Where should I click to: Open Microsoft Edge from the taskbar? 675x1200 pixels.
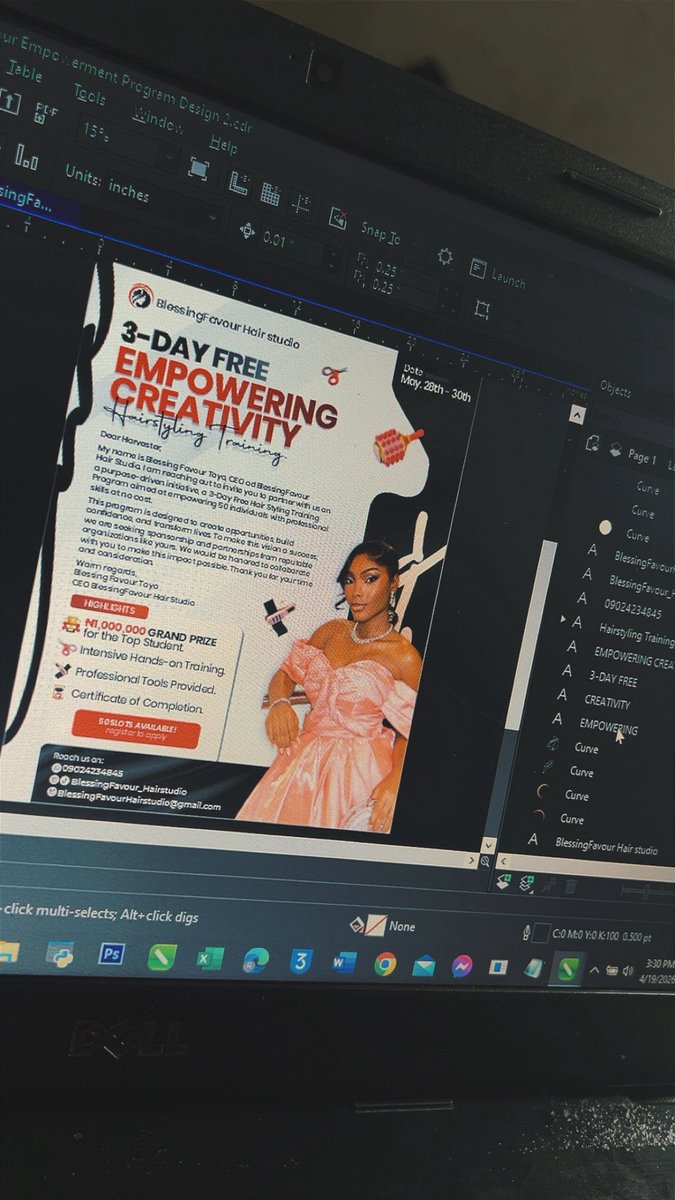point(255,961)
